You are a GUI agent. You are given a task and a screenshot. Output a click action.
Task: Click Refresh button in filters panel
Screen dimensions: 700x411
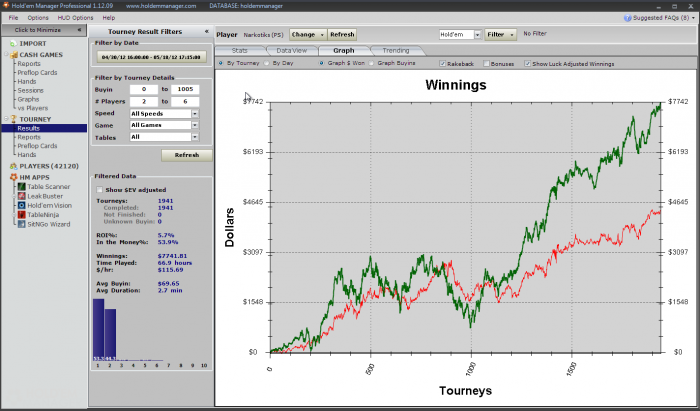pos(187,155)
